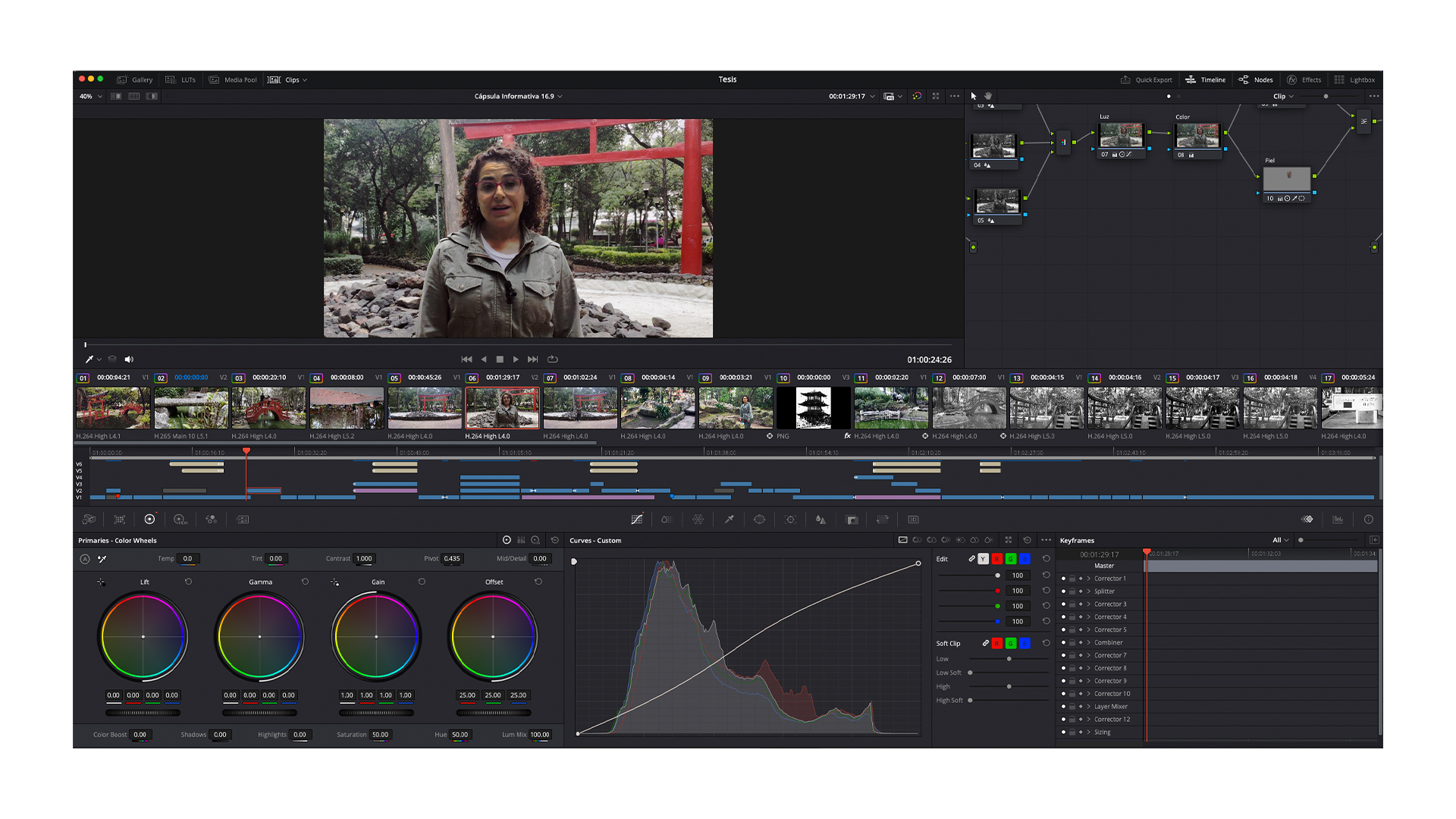Open the RGB Mixer palette
Viewport: 1456px width, 819px height.
pyautogui.click(x=211, y=519)
